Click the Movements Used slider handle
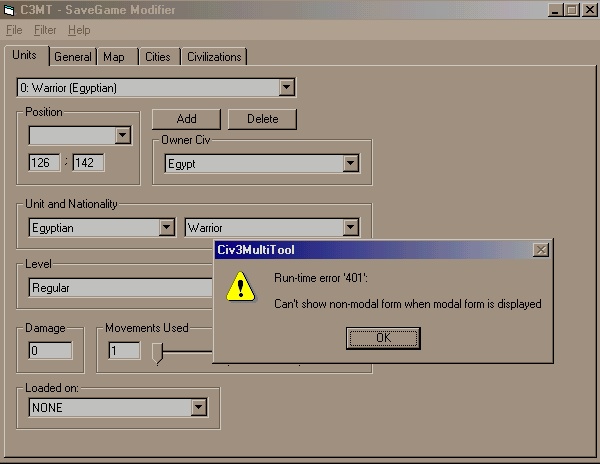 pyautogui.click(x=157, y=351)
